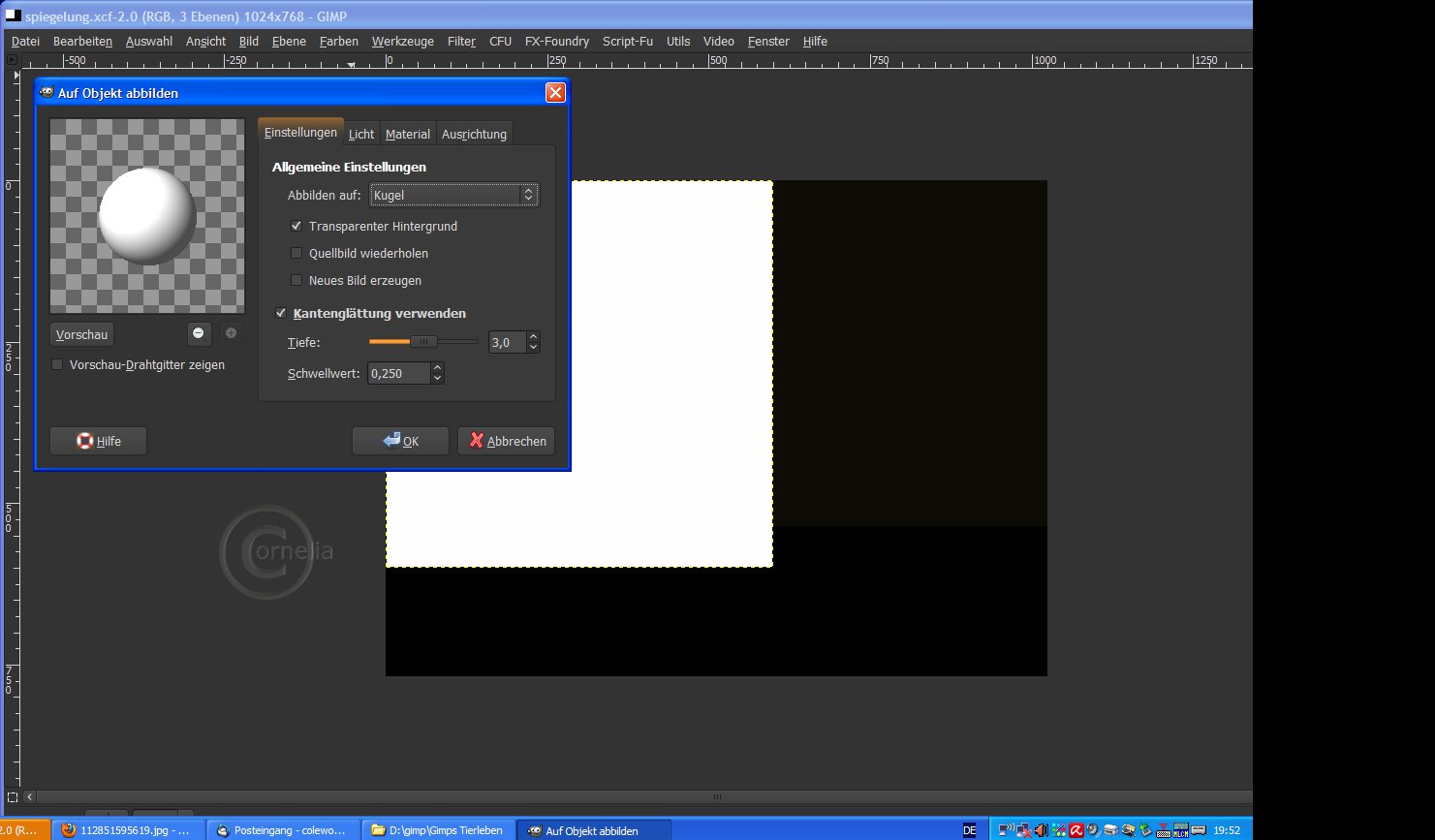Activate the Auf Objekt abbilden taskbar item
Image resolution: width=1435 pixels, height=840 pixels.
point(593,830)
